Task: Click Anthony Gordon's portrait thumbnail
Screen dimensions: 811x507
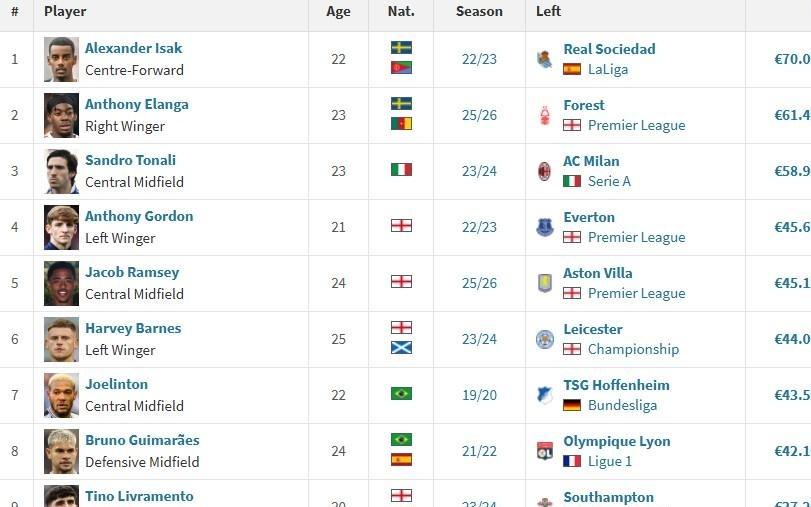Action: (x=61, y=227)
